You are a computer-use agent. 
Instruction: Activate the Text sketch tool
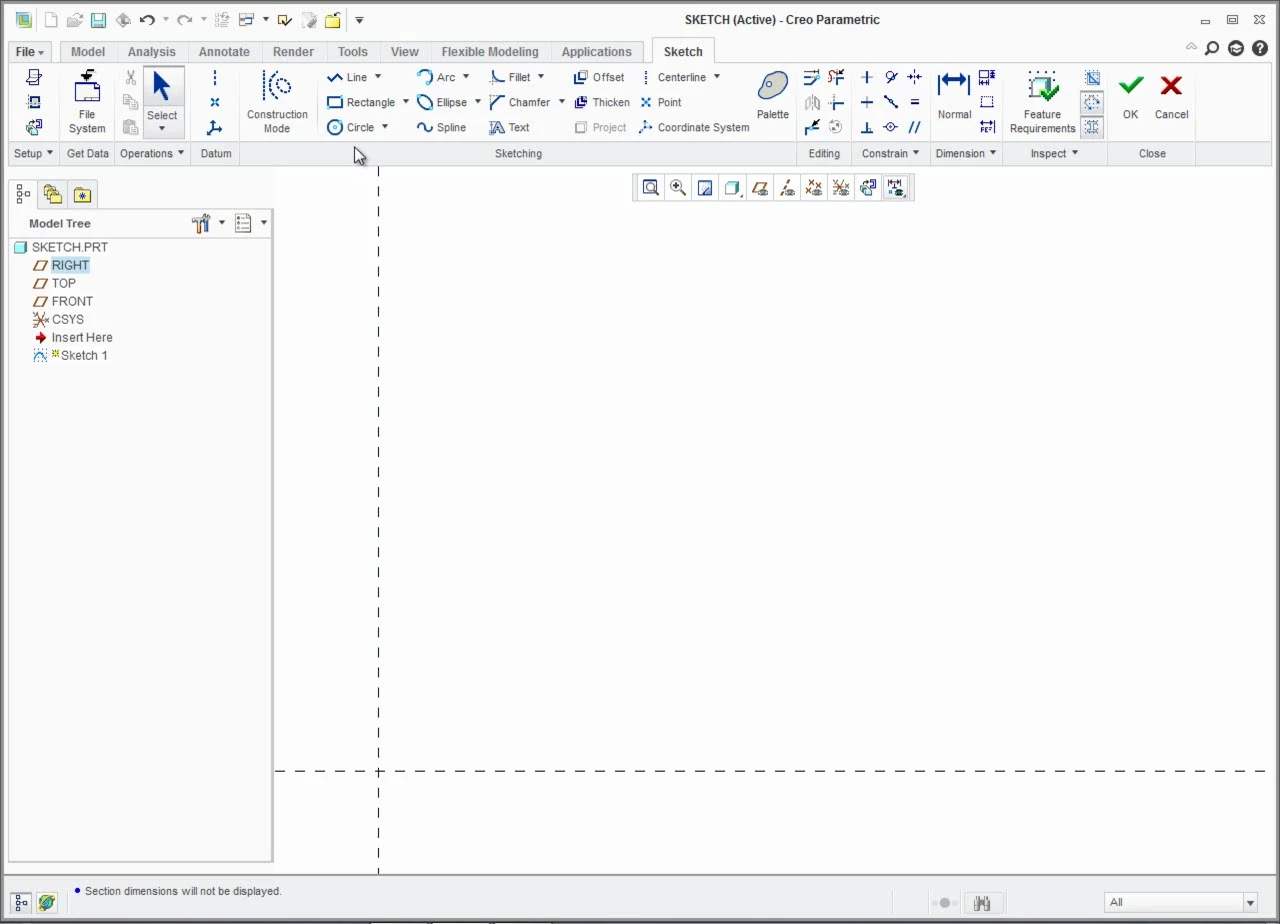click(509, 127)
